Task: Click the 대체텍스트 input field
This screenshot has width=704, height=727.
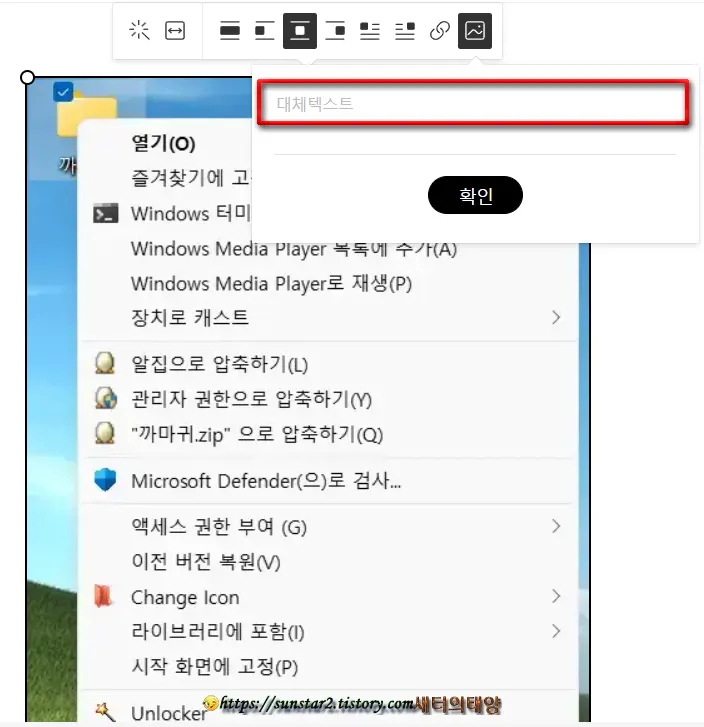Action: tap(474, 103)
